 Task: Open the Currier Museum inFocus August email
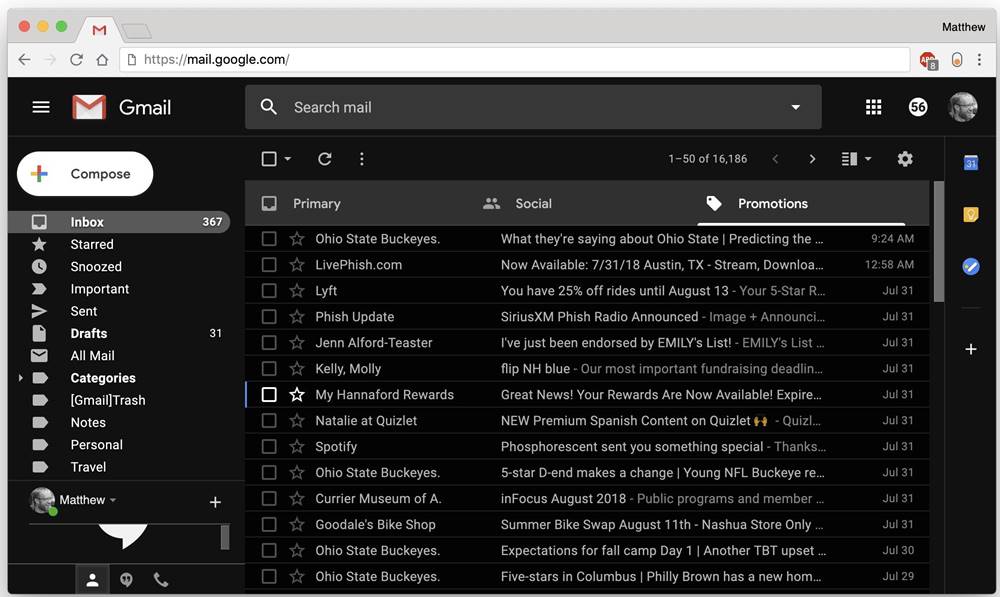click(x=587, y=499)
